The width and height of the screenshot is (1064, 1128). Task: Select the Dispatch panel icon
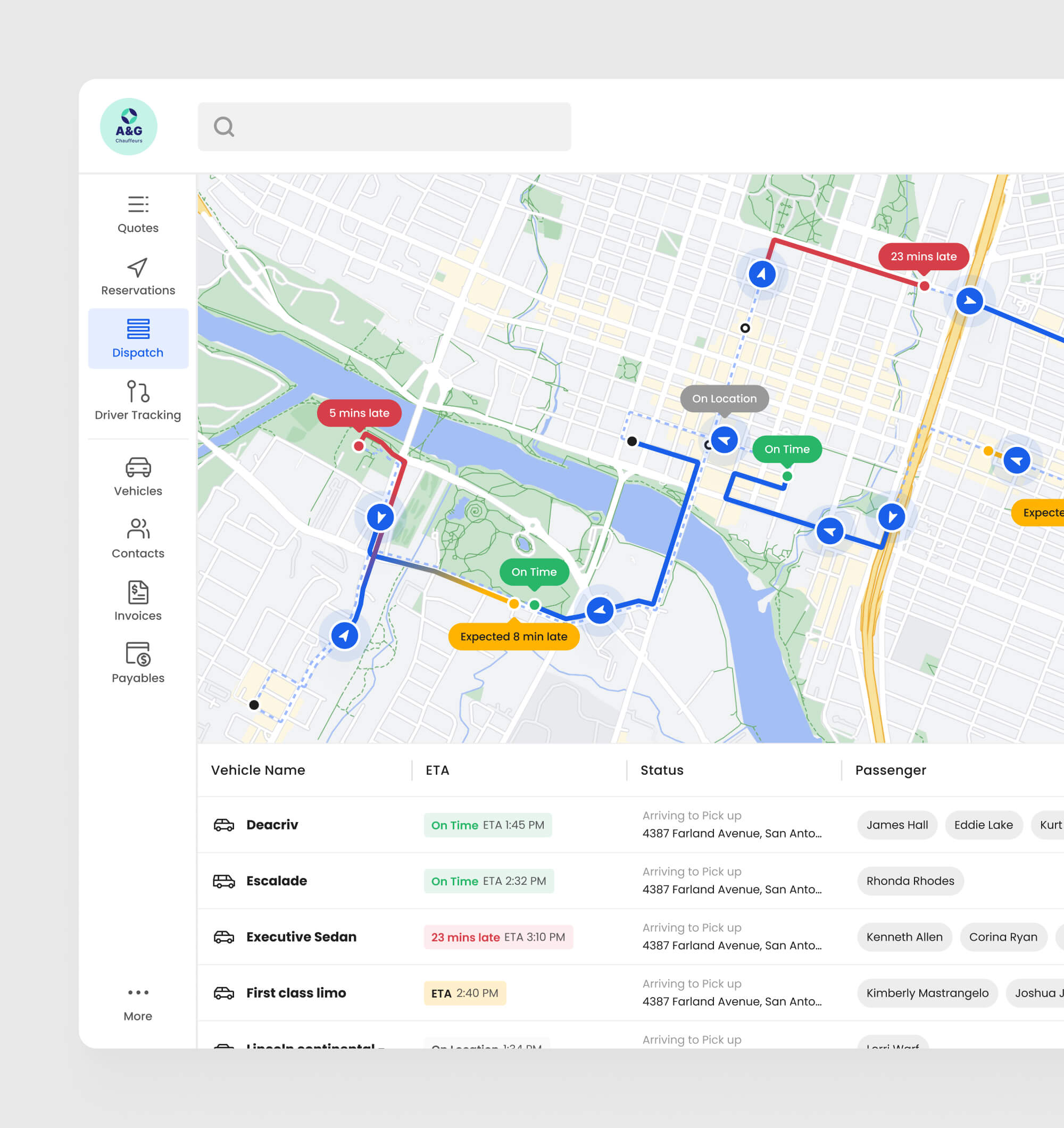tap(137, 327)
